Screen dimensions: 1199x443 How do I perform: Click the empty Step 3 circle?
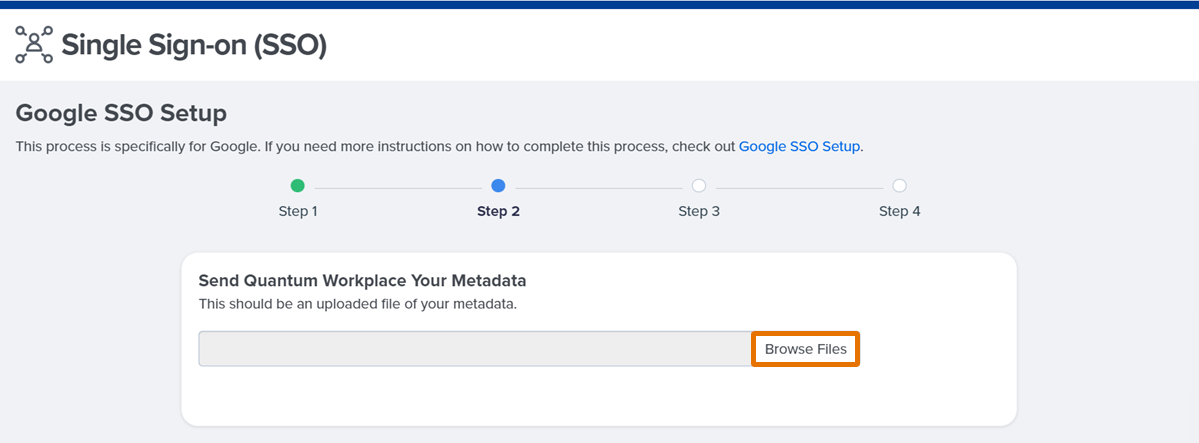(699, 186)
